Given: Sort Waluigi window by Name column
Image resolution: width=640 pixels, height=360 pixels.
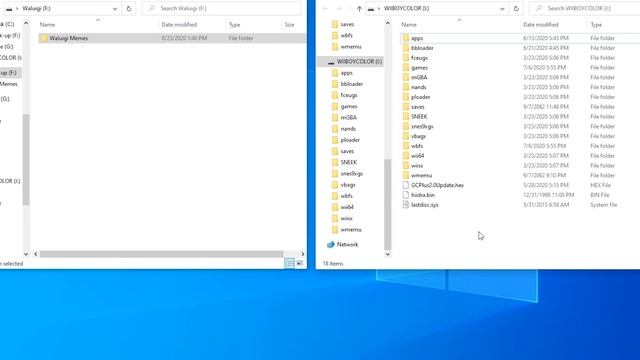Looking at the screenshot, I should point(47,24).
